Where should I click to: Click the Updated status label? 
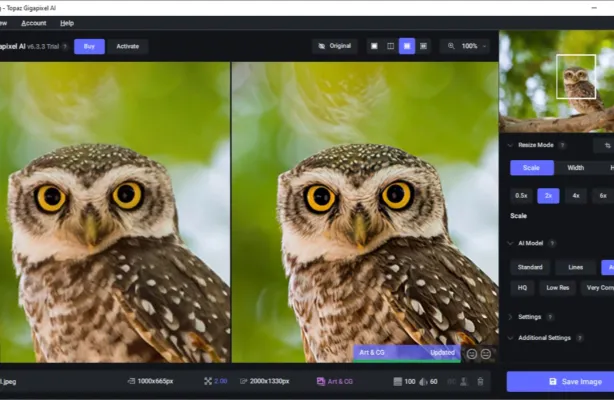[x=442, y=353]
